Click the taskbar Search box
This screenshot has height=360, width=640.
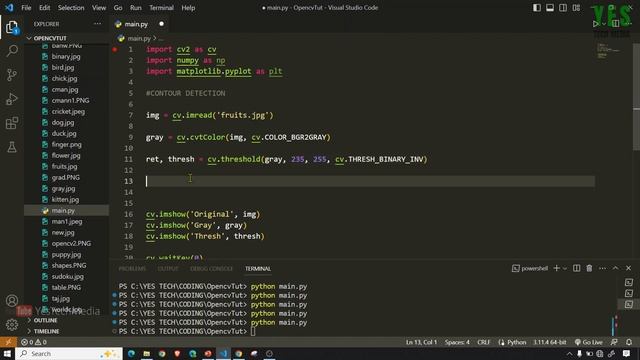pos(69,353)
